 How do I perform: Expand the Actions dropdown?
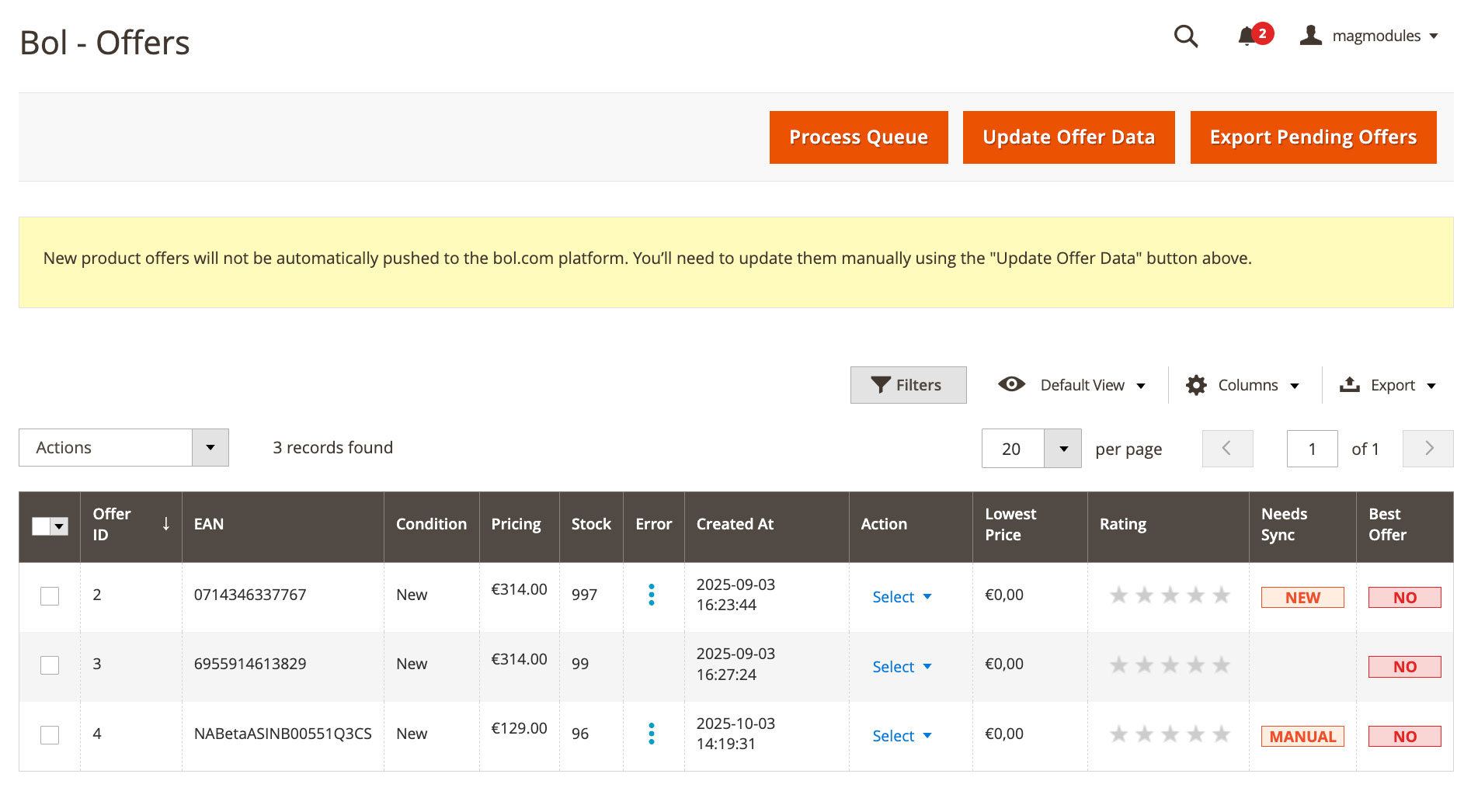click(x=210, y=448)
